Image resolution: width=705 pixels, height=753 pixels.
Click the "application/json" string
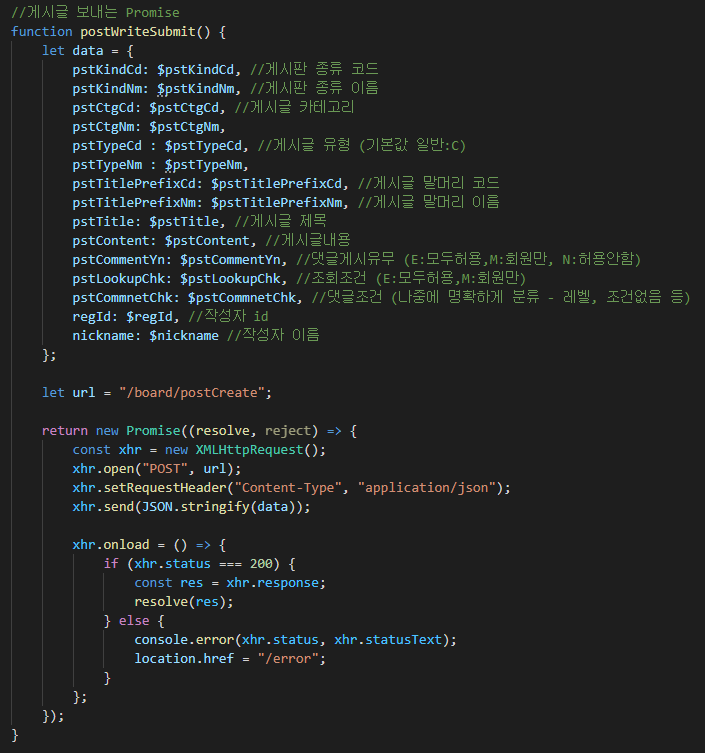click(427, 488)
